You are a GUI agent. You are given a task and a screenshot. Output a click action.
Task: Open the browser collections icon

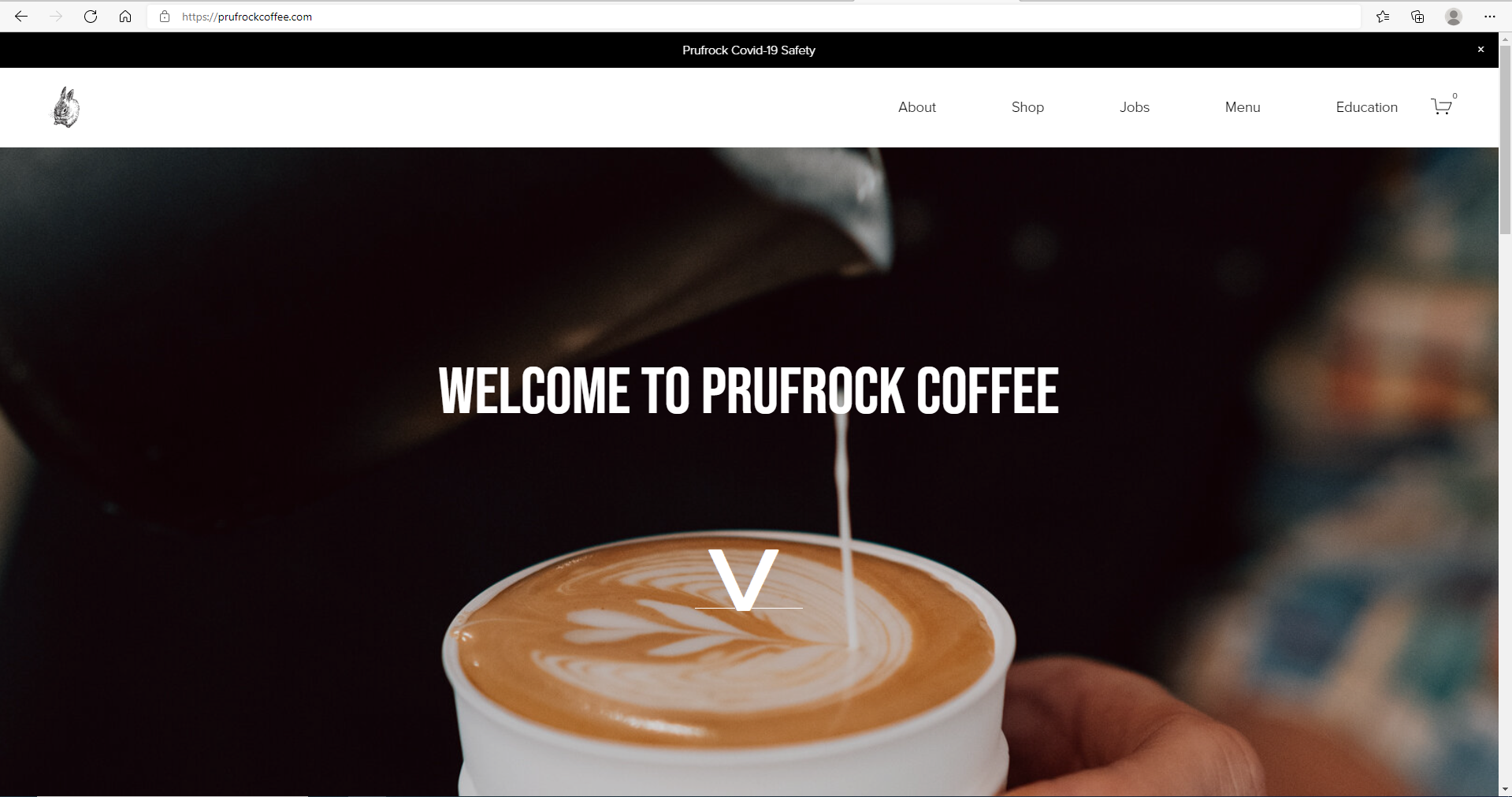1417,17
